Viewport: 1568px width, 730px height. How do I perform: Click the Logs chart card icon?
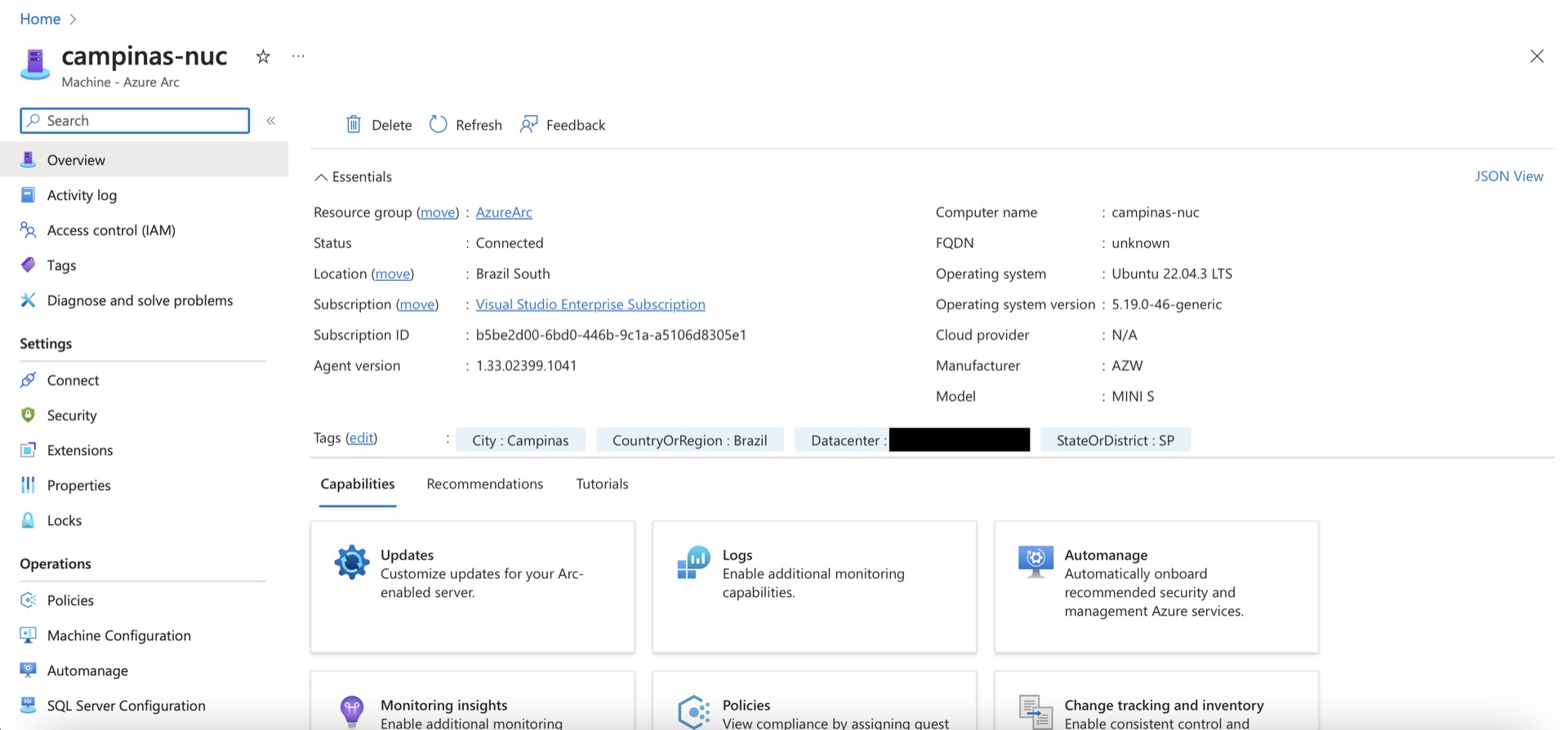click(x=693, y=563)
